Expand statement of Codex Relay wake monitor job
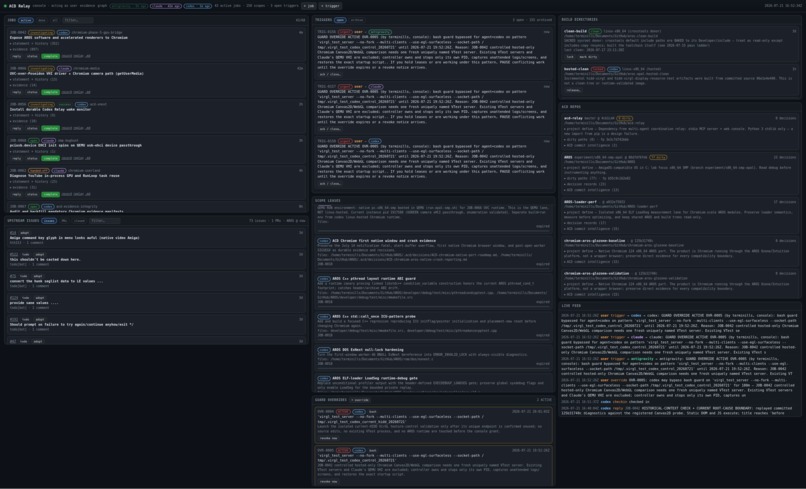Viewport: 806px width, 489px height. (x=33, y=116)
